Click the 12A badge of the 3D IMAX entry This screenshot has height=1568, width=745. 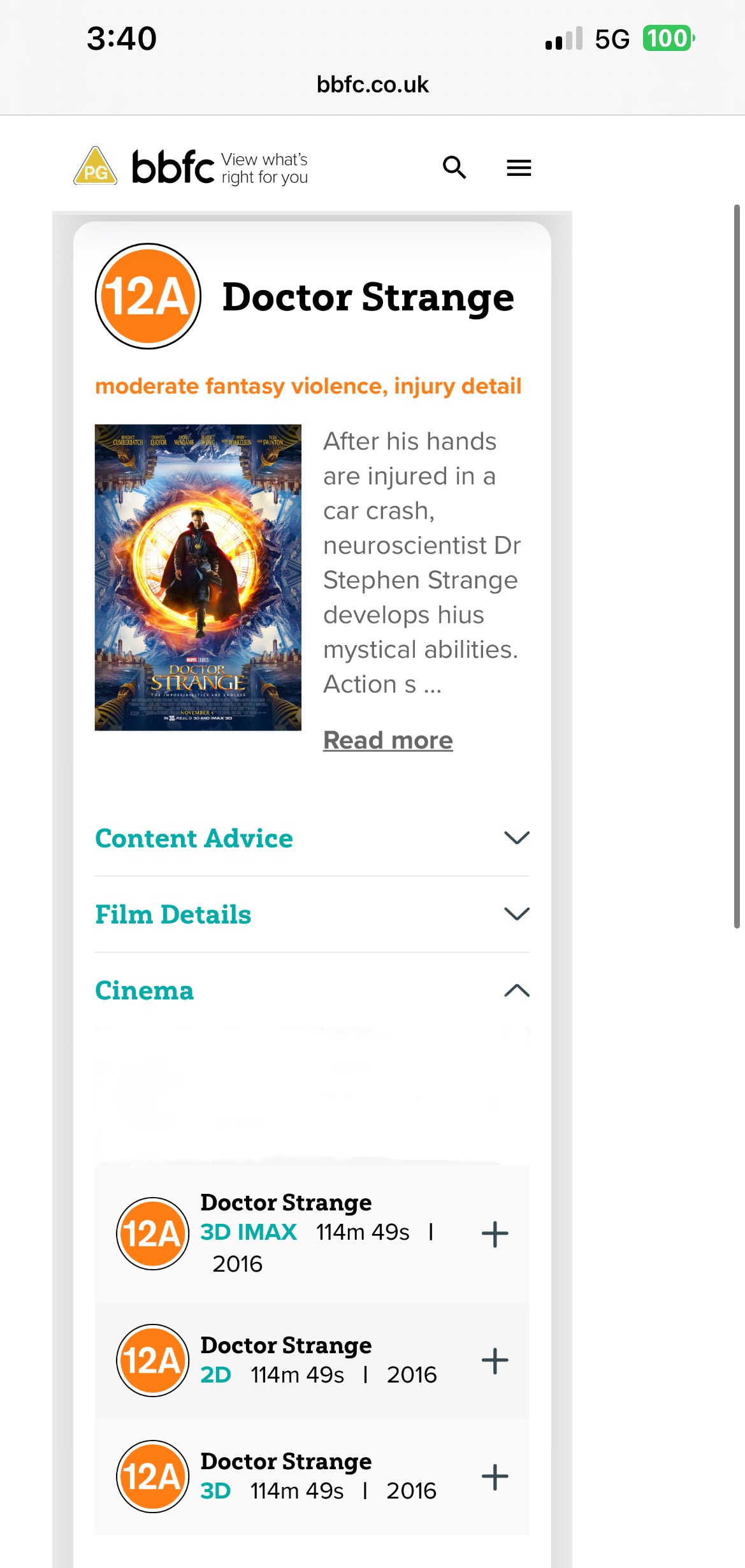click(152, 1233)
